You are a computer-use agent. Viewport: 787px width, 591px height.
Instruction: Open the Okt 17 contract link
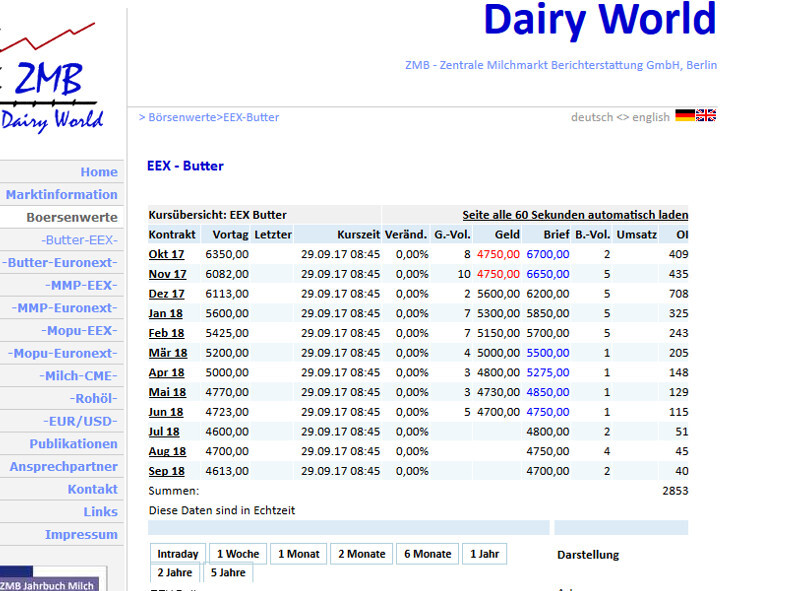click(x=166, y=255)
